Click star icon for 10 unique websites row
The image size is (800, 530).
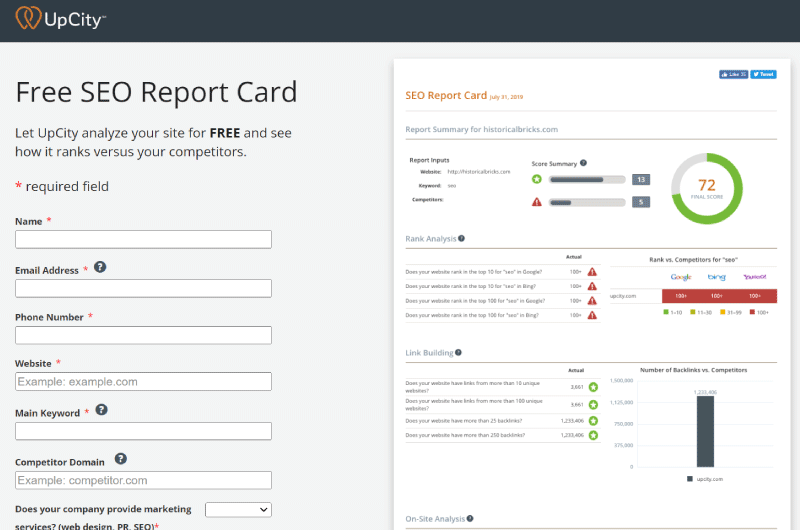593,387
